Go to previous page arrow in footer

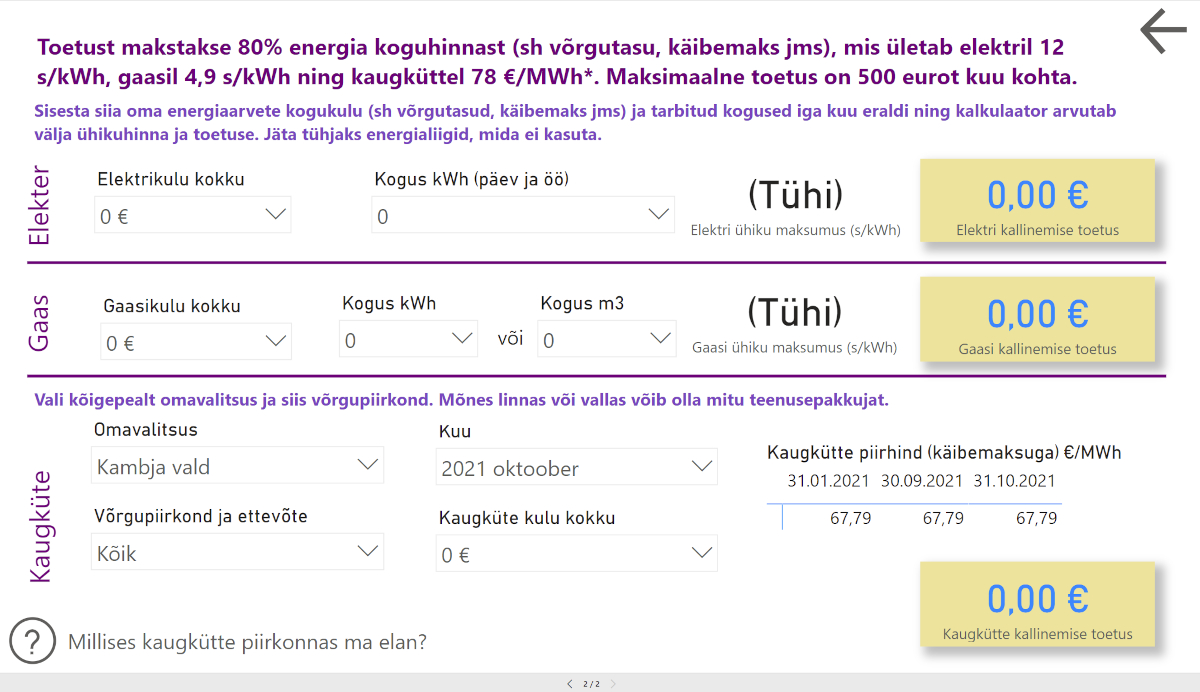(569, 684)
